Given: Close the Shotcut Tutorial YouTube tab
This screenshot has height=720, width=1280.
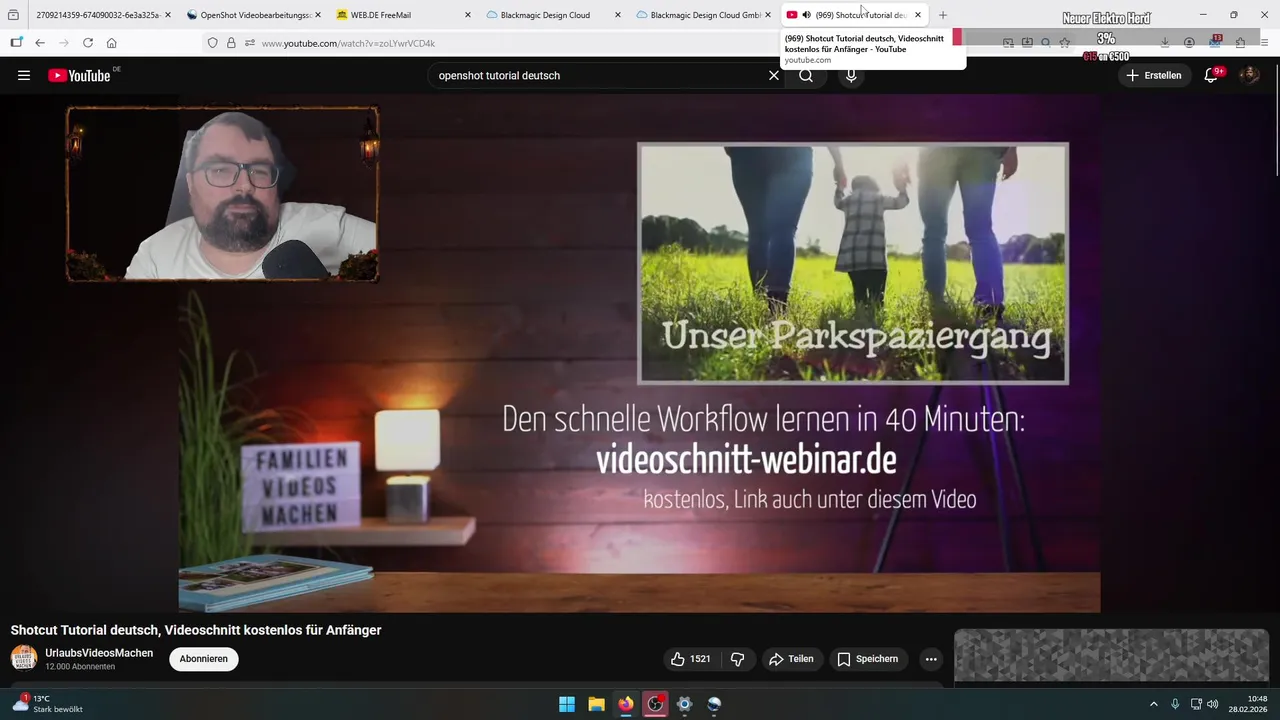Looking at the screenshot, I should [x=917, y=15].
